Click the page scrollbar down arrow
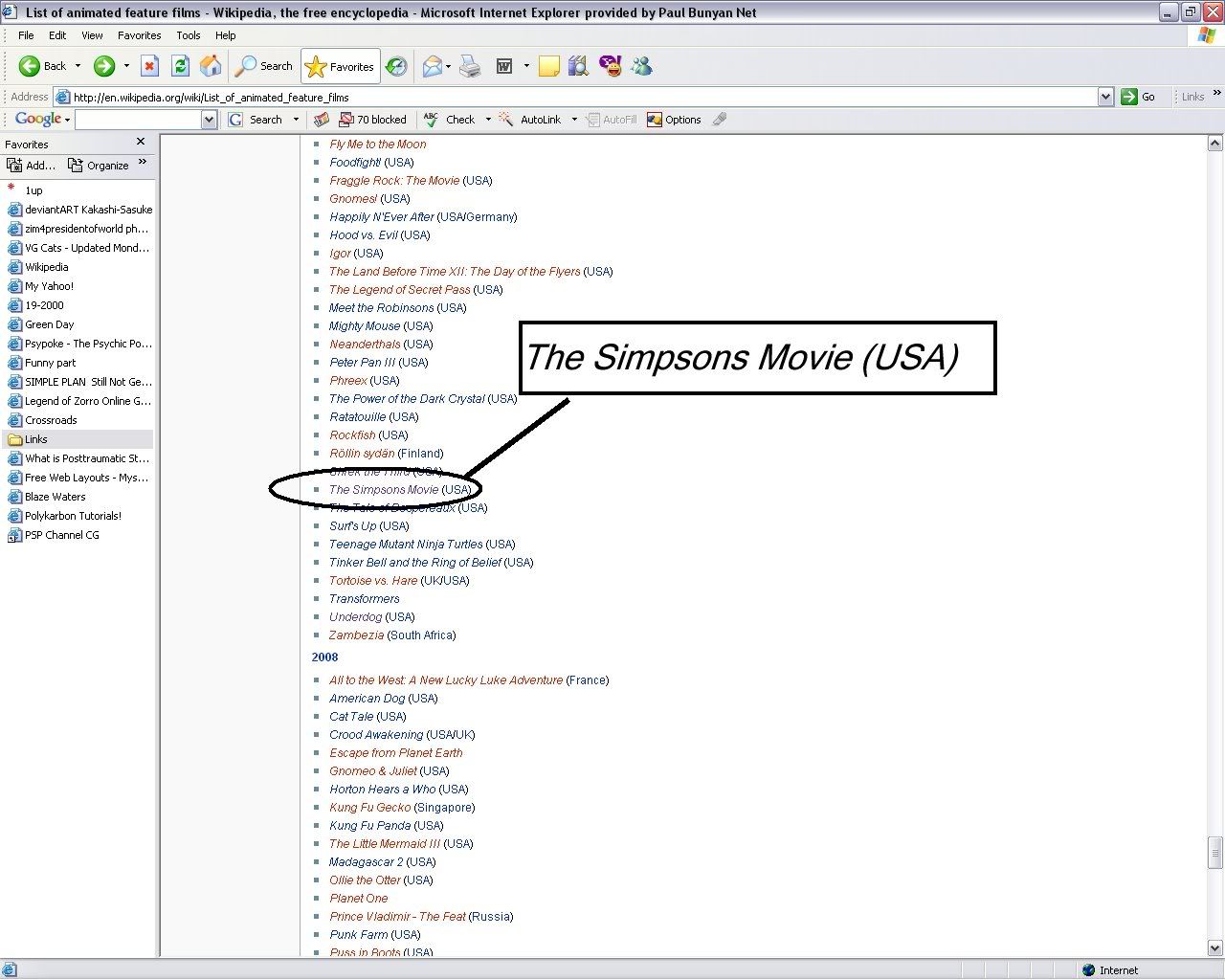 1215,948
